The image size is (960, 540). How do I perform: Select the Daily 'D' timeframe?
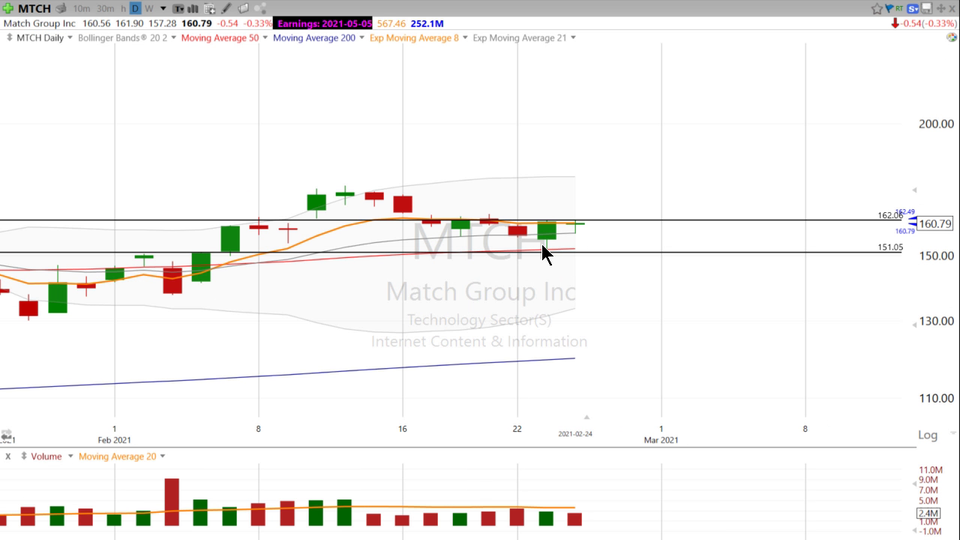[135, 9]
